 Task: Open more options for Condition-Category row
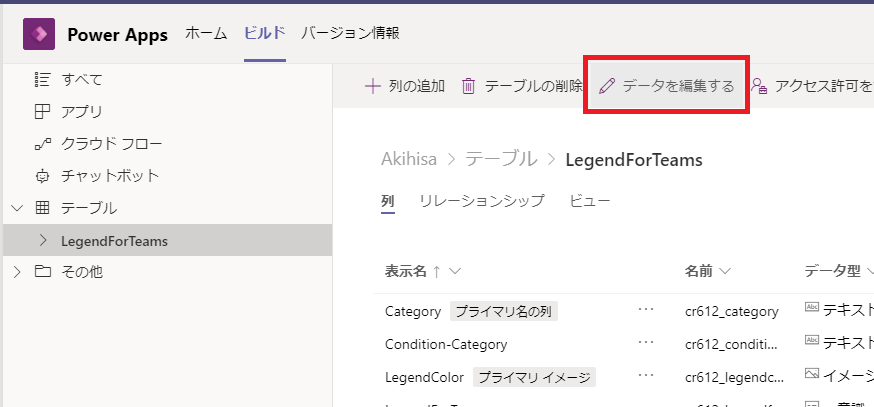coord(645,342)
